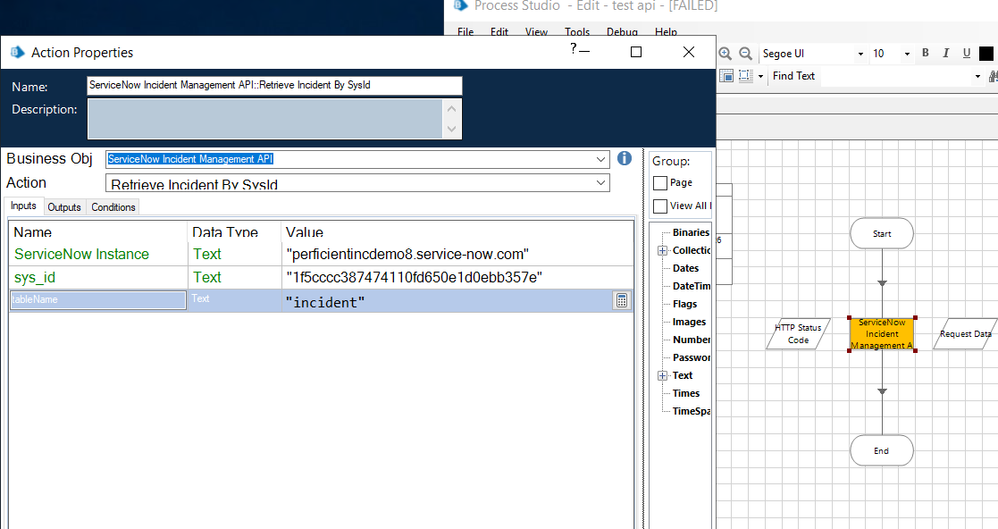998x529 pixels.
Task: Toggle Underline formatting in Process Studio
Action: (966, 53)
